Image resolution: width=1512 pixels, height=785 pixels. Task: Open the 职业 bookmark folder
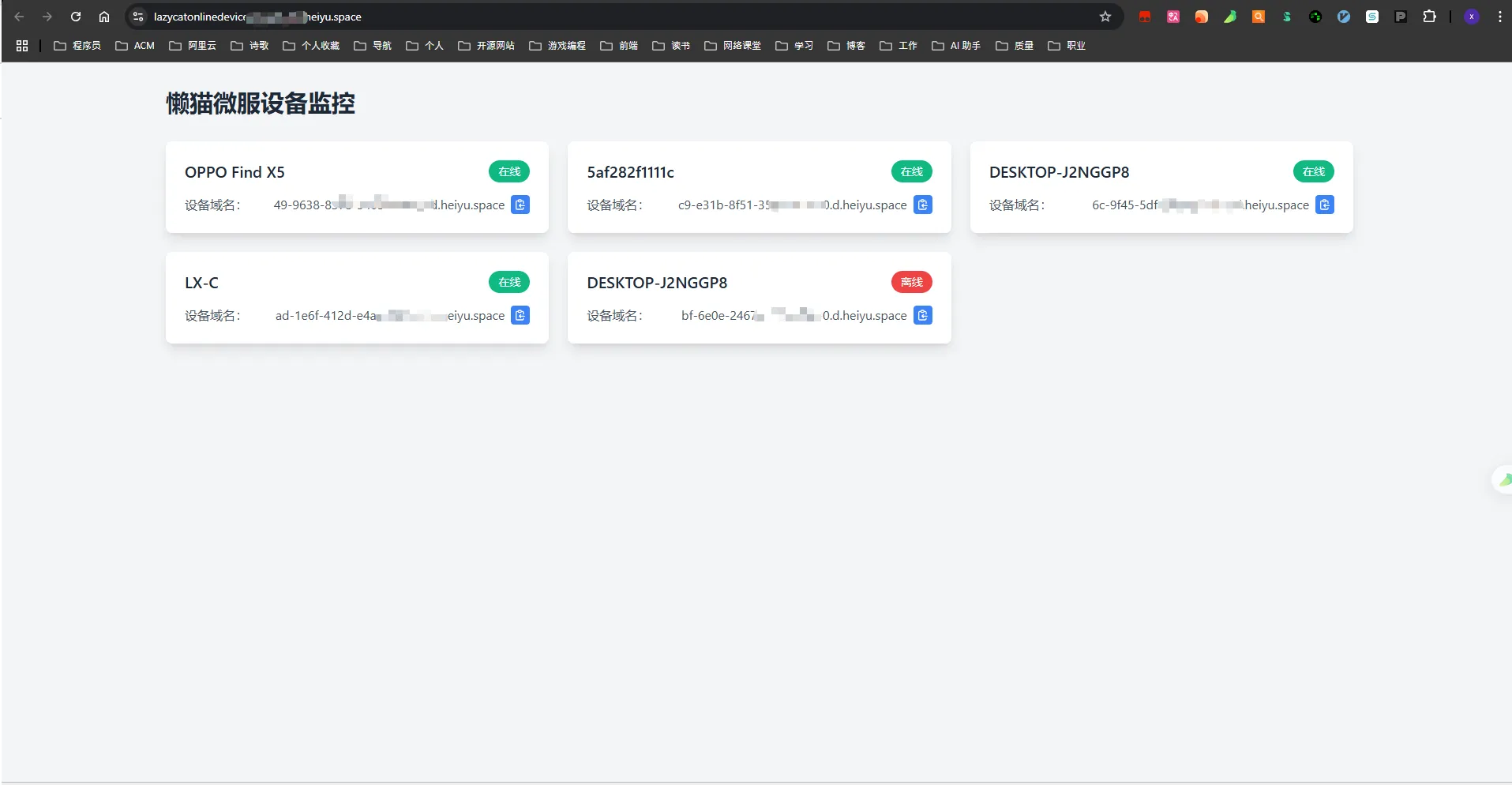[1067, 46]
